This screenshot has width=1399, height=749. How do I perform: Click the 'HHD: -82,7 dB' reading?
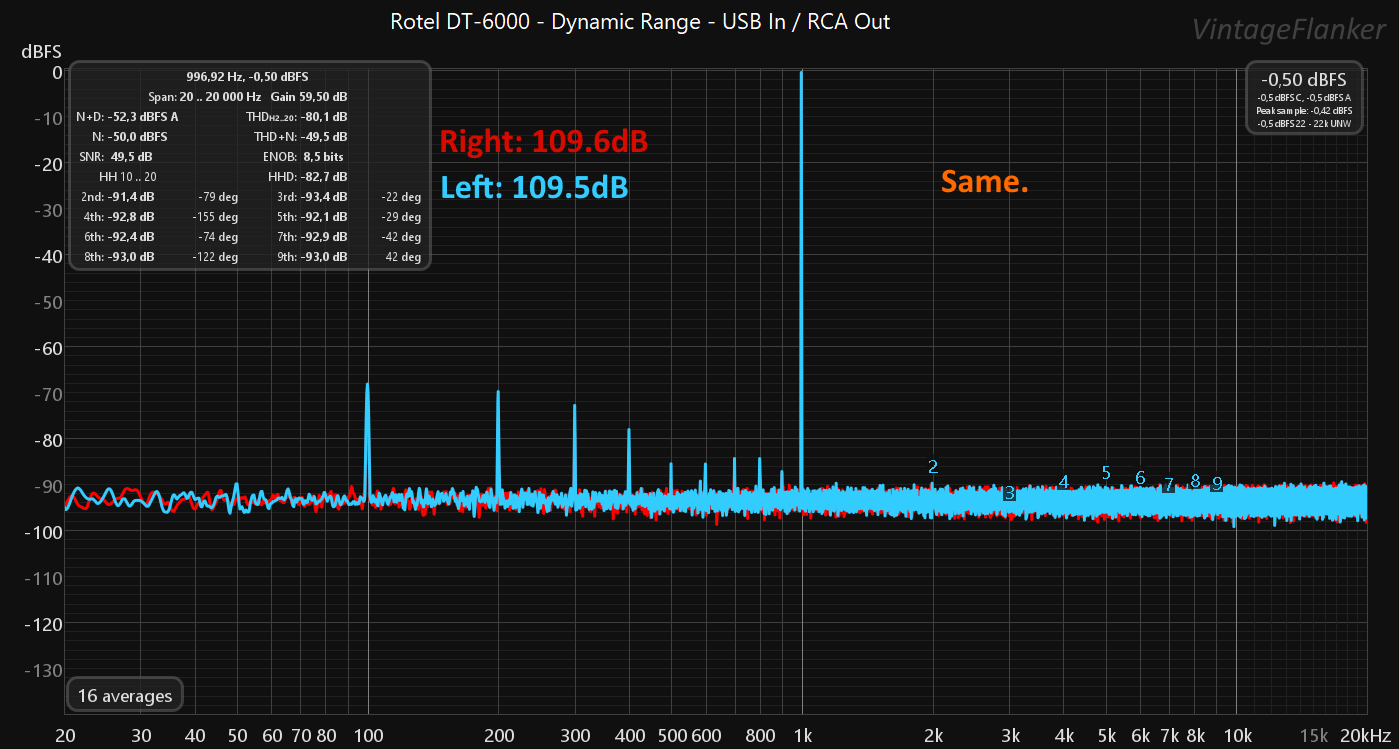pyautogui.click(x=308, y=177)
